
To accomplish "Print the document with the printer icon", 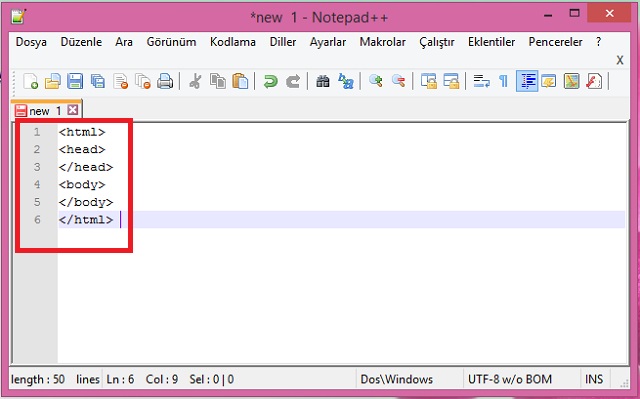I will pos(165,81).
